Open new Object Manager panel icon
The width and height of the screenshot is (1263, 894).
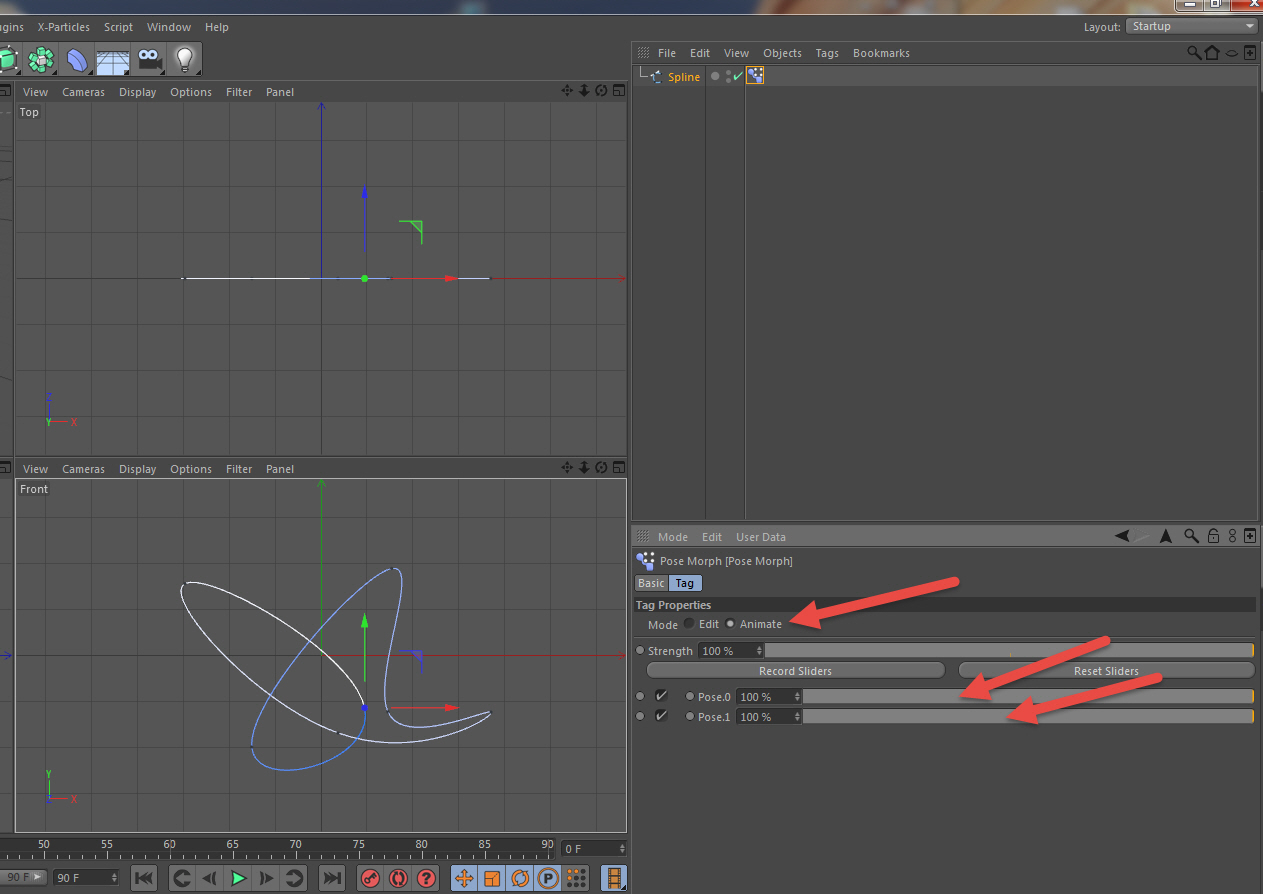point(1250,53)
